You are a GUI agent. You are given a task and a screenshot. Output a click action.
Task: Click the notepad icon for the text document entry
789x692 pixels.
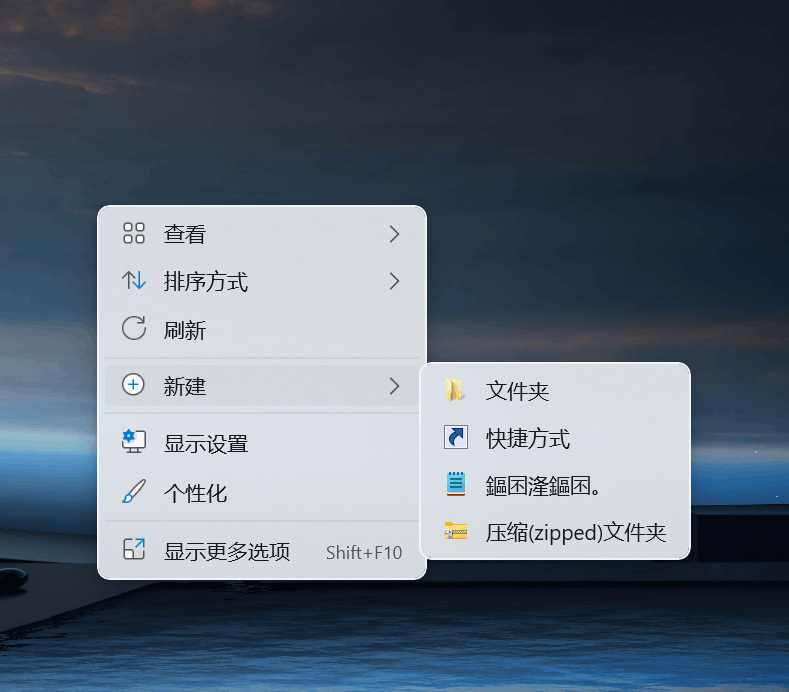click(x=456, y=484)
